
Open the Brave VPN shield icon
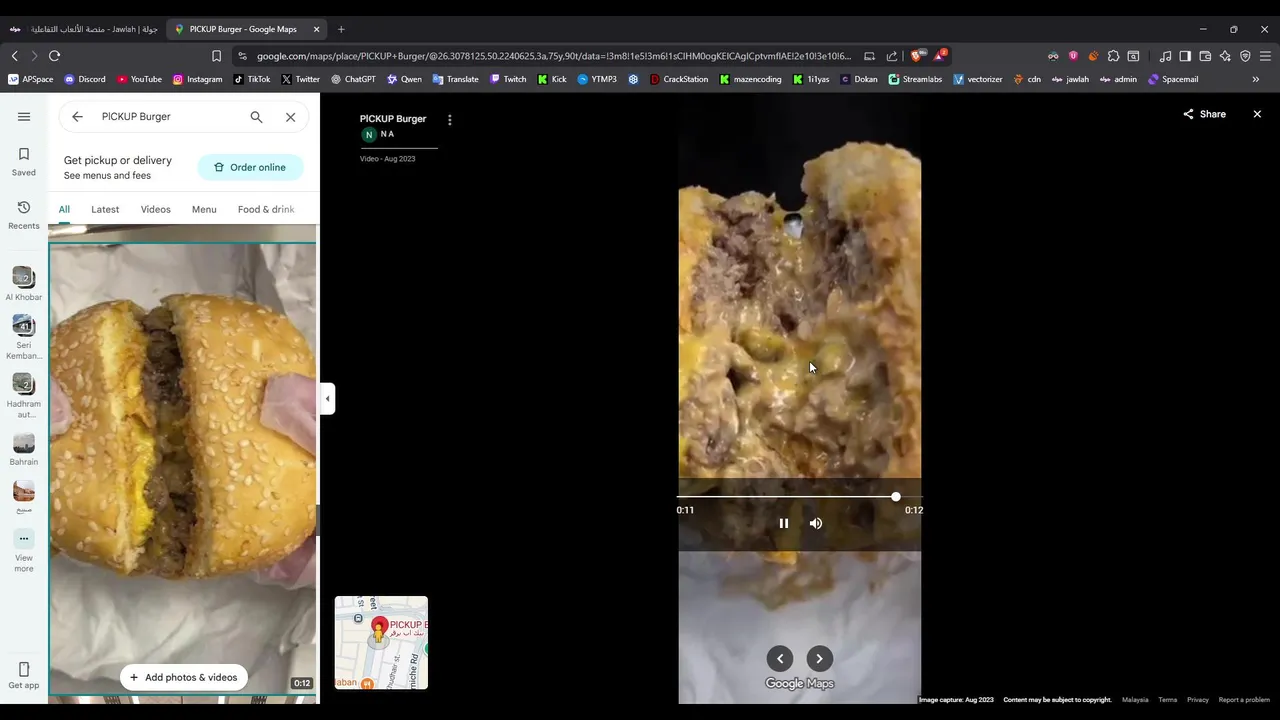(x=1245, y=56)
